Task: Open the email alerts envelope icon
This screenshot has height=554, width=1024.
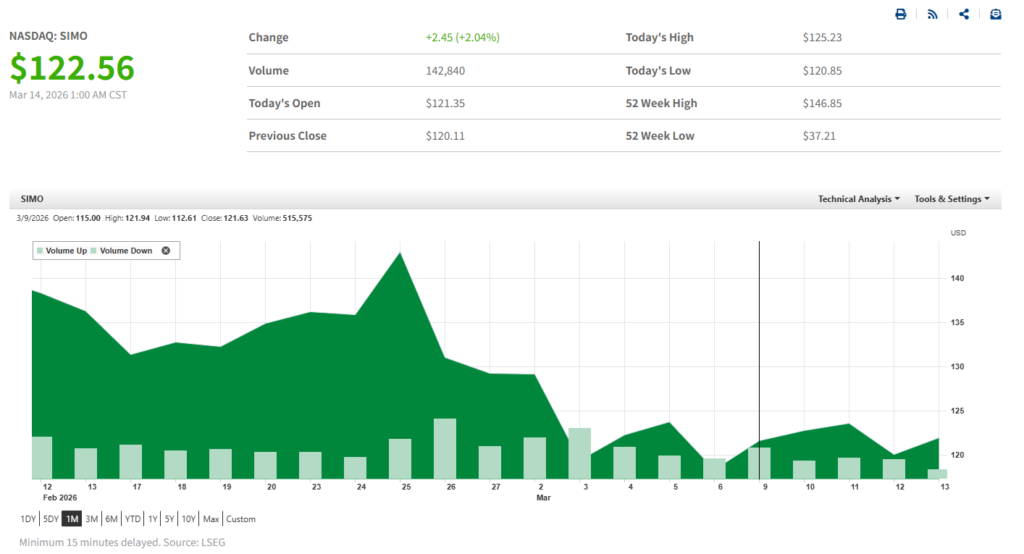Action: (x=995, y=14)
